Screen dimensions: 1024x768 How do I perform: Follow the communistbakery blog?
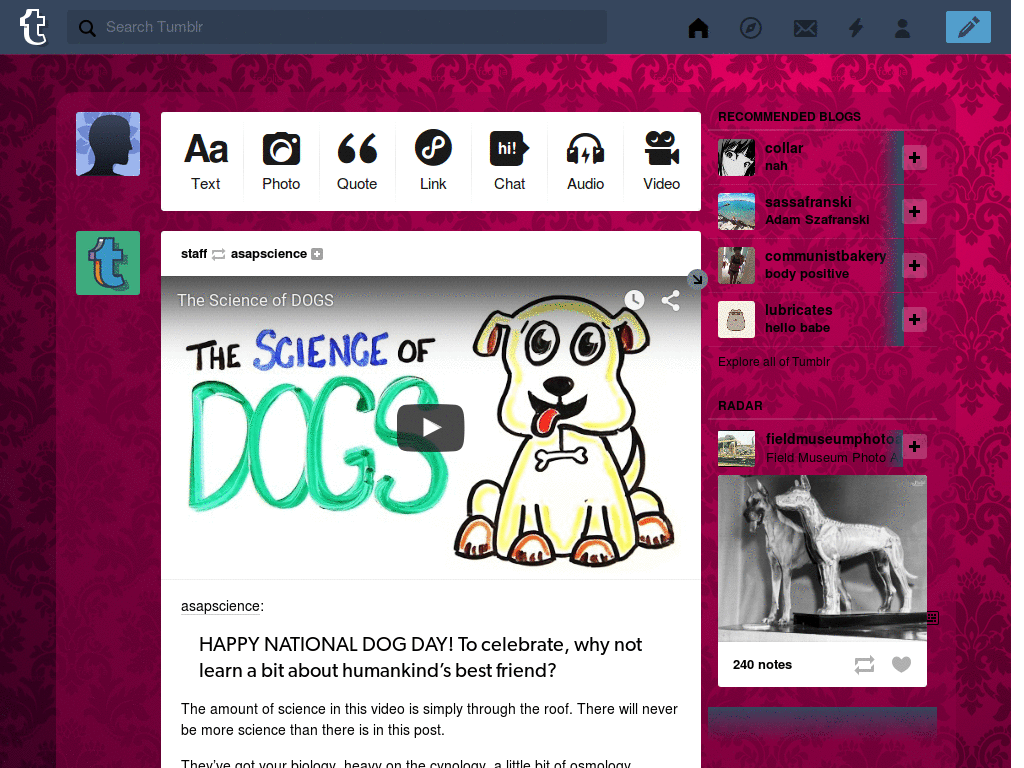914,265
